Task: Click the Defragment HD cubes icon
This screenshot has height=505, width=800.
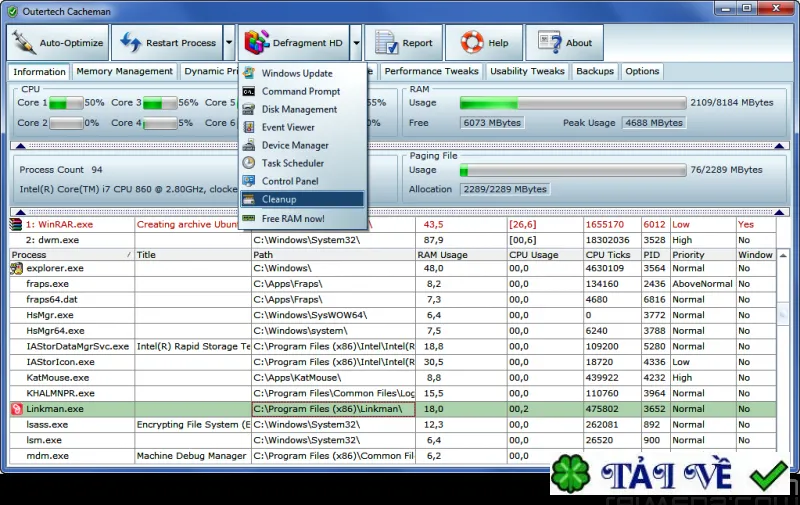Action: (257, 42)
